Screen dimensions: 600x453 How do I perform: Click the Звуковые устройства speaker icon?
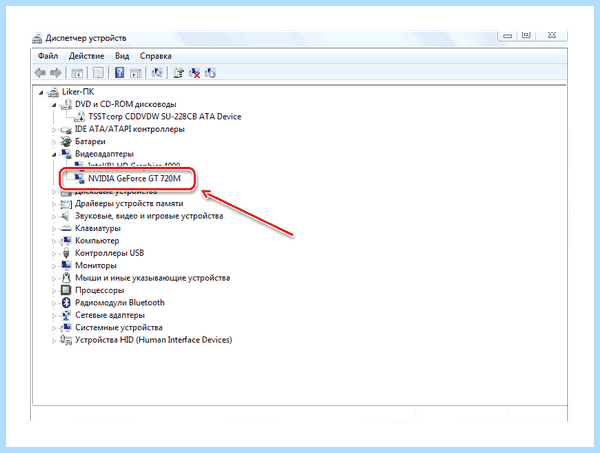(65, 216)
